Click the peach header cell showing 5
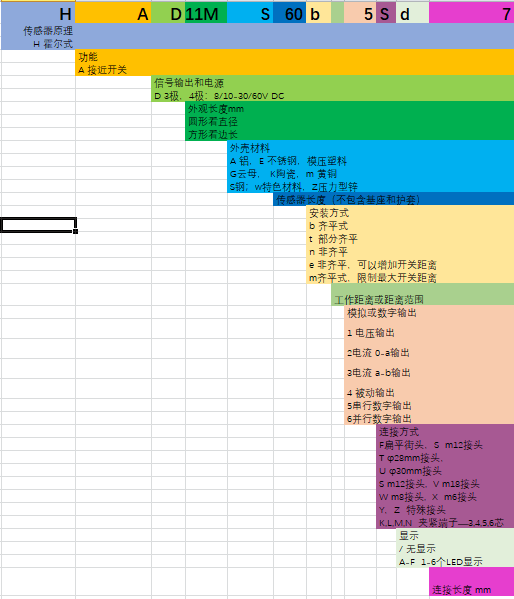514x599 pixels. [x=360, y=13]
